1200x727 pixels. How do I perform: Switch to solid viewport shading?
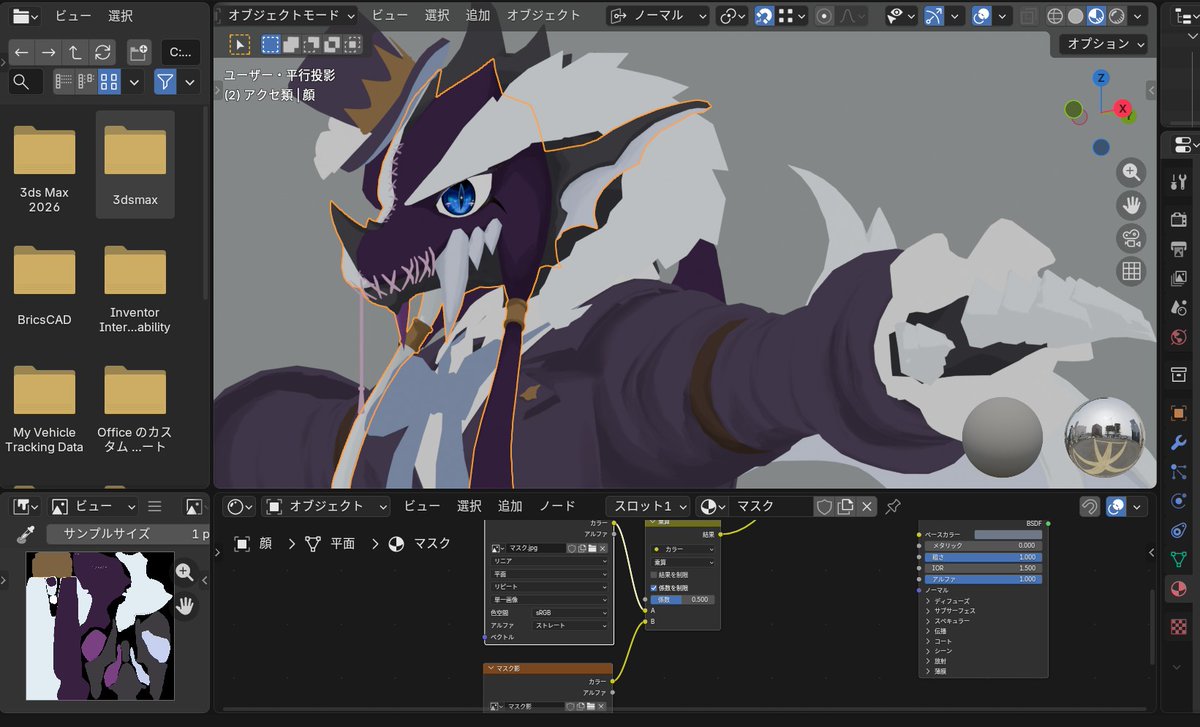click(1076, 16)
